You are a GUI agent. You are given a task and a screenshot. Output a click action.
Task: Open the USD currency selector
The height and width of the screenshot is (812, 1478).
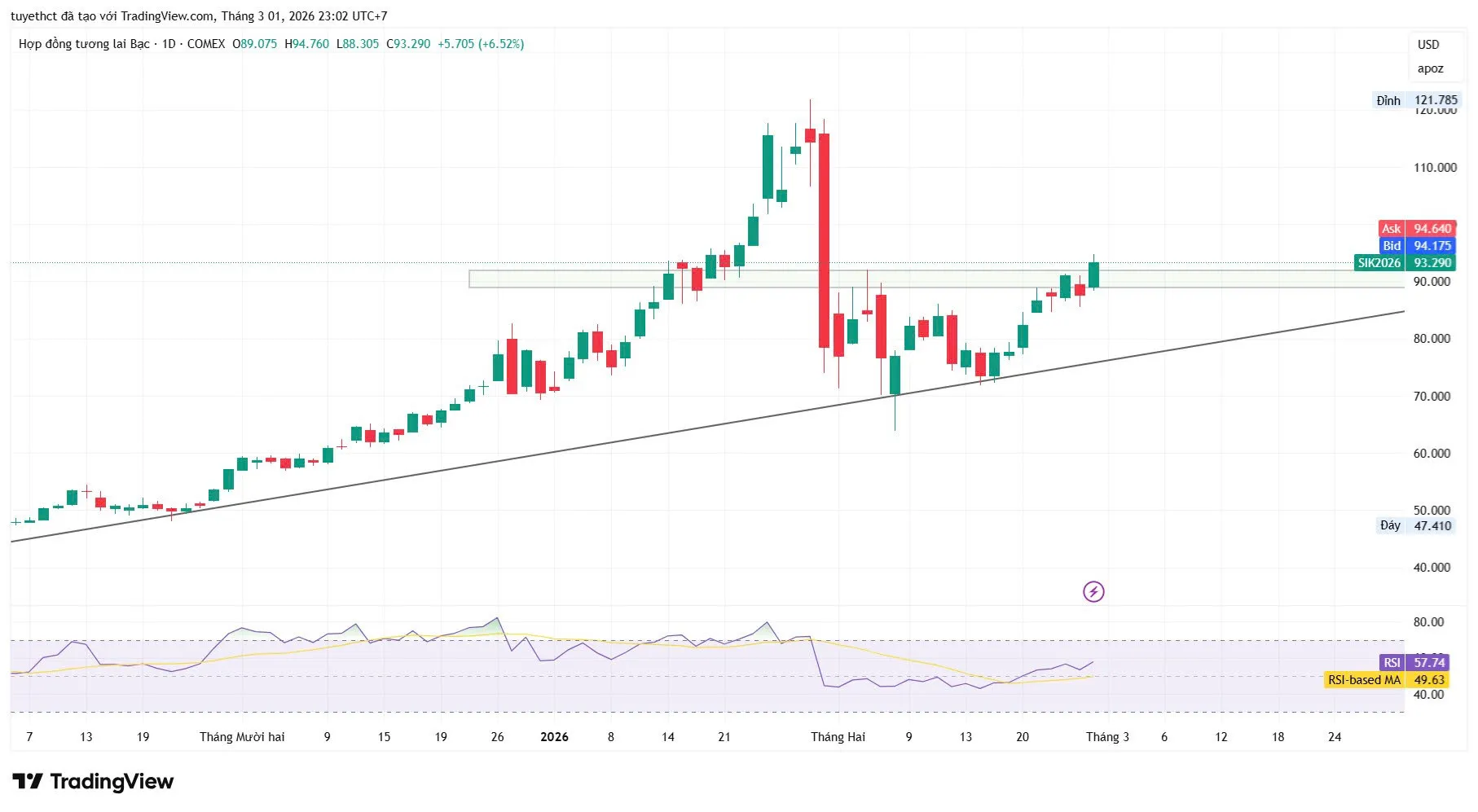[x=1427, y=45]
